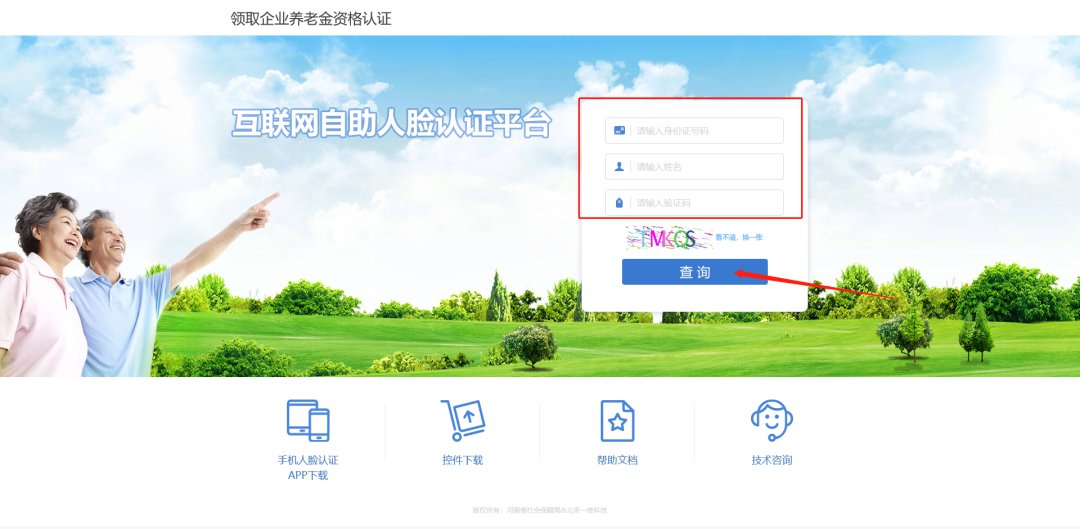Viewport: 1080px width, 529px height.
Task: Focus the 请输入身份证号码 placeholder text
Action: point(672,131)
